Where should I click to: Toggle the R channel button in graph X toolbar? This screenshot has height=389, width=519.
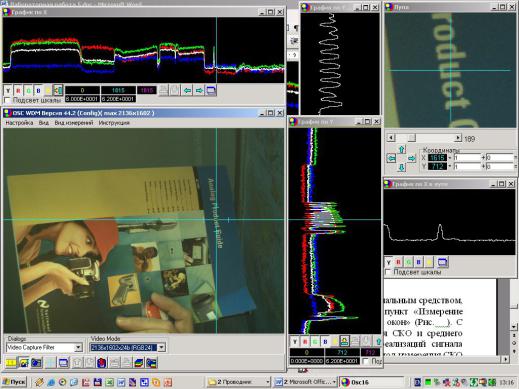click(x=18, y=90)
